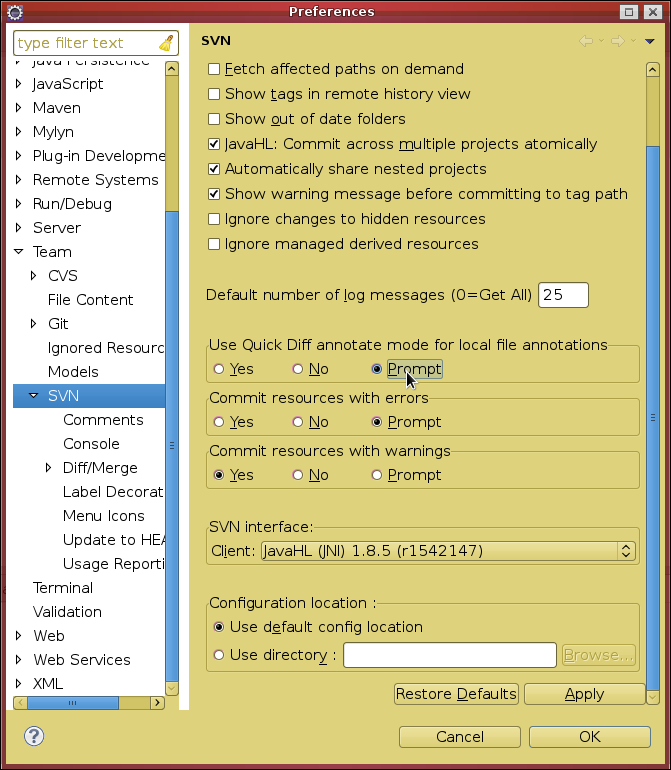Image resolution: width=671 pixels, height=770 pixels.
Task: Open the Label Decorations preference page
Action: pyautogui.click(x=113, y=492)
